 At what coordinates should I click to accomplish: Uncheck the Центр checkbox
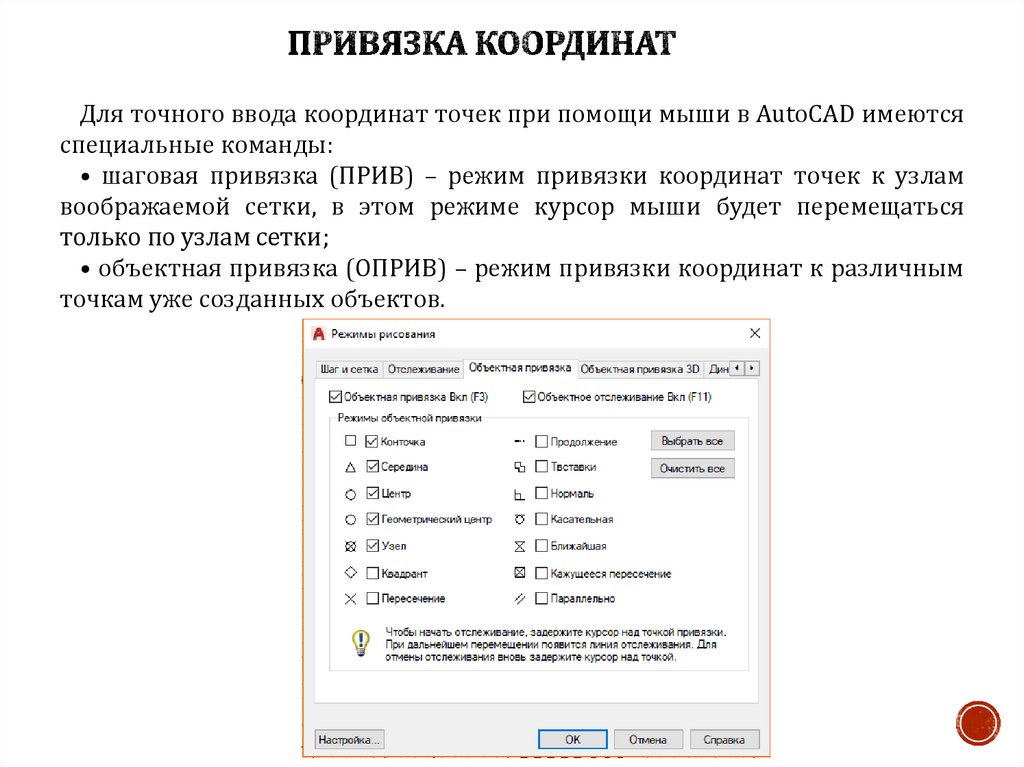(372, 493)
